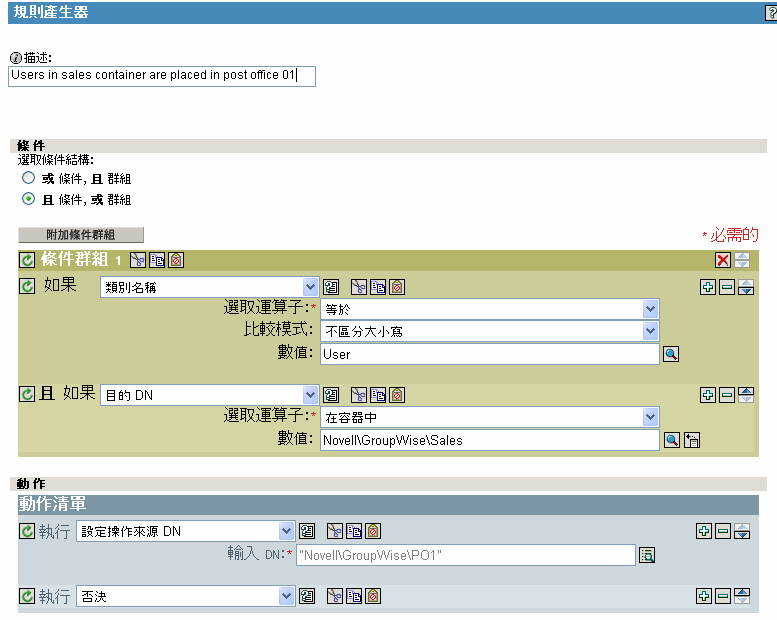The width and height of the screenshot is (777, 620).
Task: Cut the 否決 action row
Action: (x=335, y=596)
